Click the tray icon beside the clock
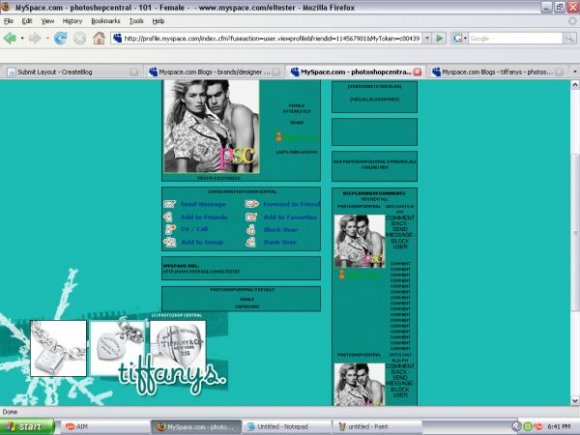Image resolution: width=580 pixels, height=435 pixels. pos(539,426)
